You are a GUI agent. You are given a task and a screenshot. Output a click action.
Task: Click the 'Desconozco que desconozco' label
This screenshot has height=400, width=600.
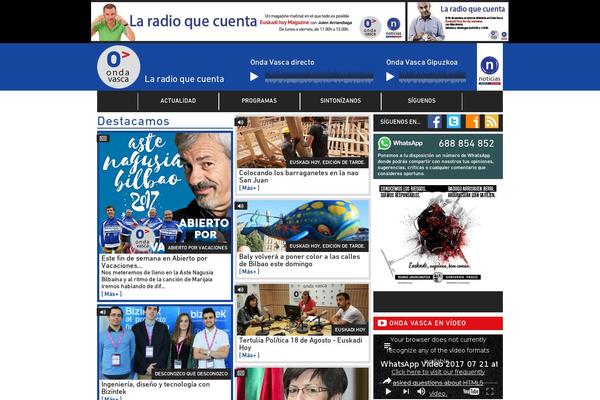click(191, 374)
